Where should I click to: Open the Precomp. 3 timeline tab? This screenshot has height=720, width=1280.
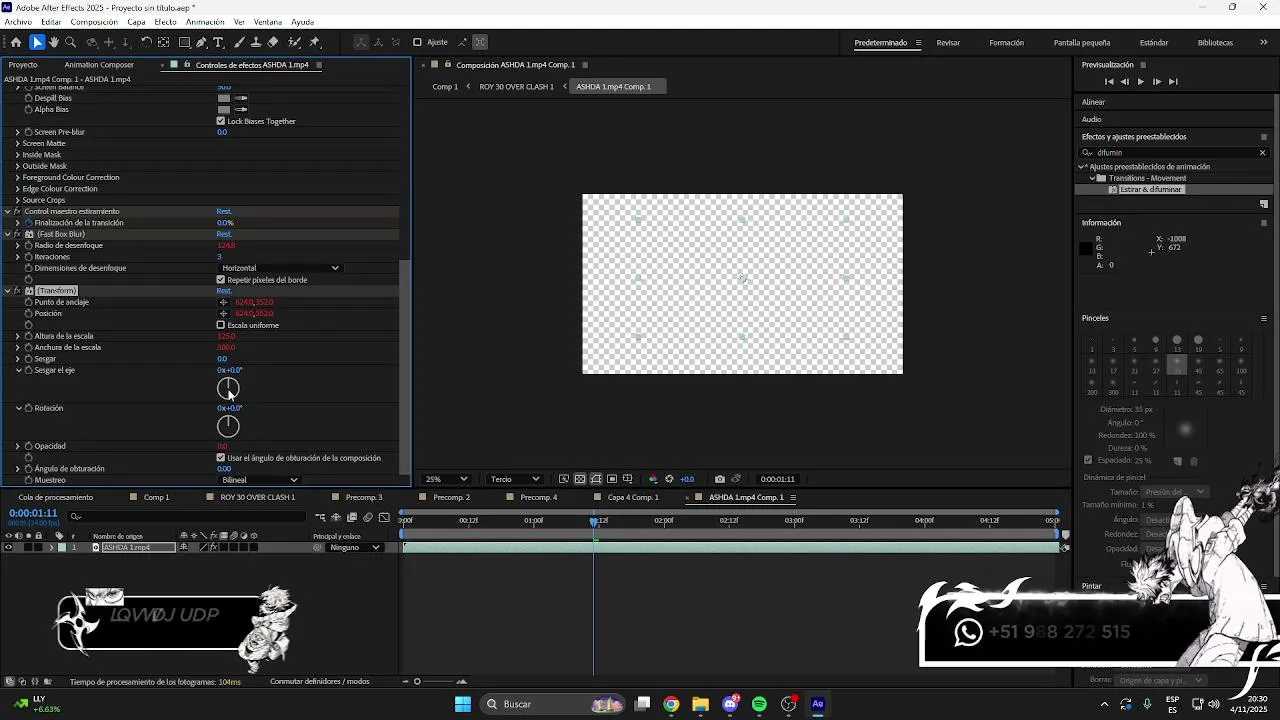(364, 497)
